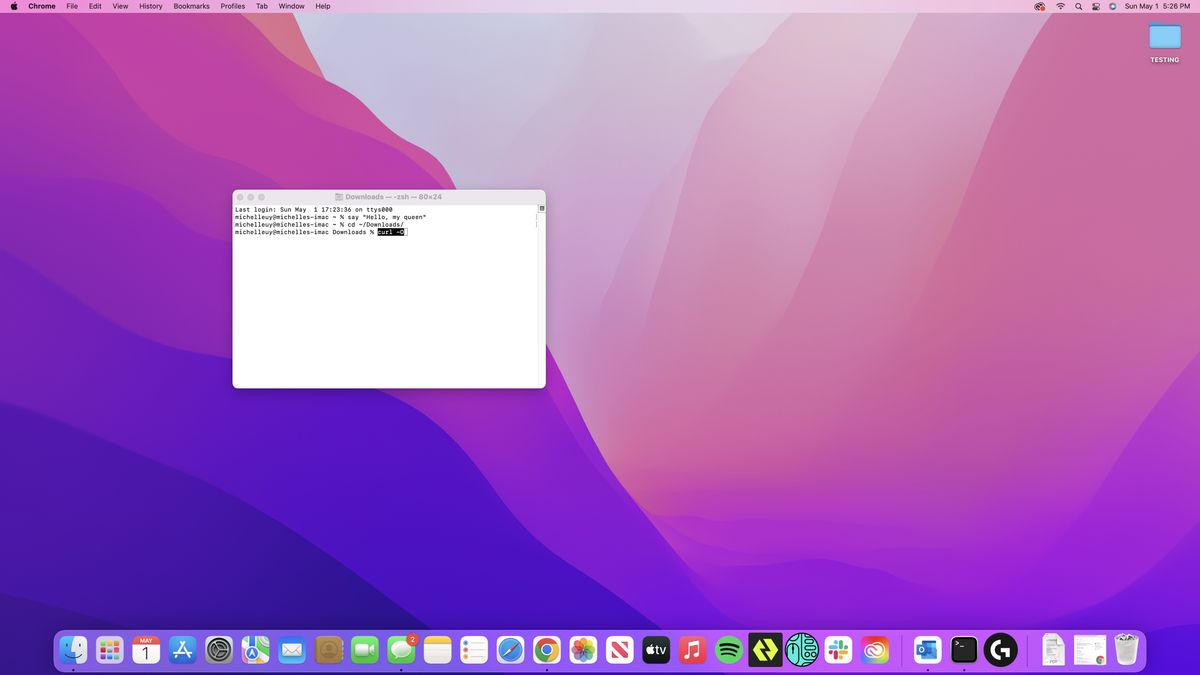
Task: Open Apple News in the Dock
Action: (x=619, y=650)
